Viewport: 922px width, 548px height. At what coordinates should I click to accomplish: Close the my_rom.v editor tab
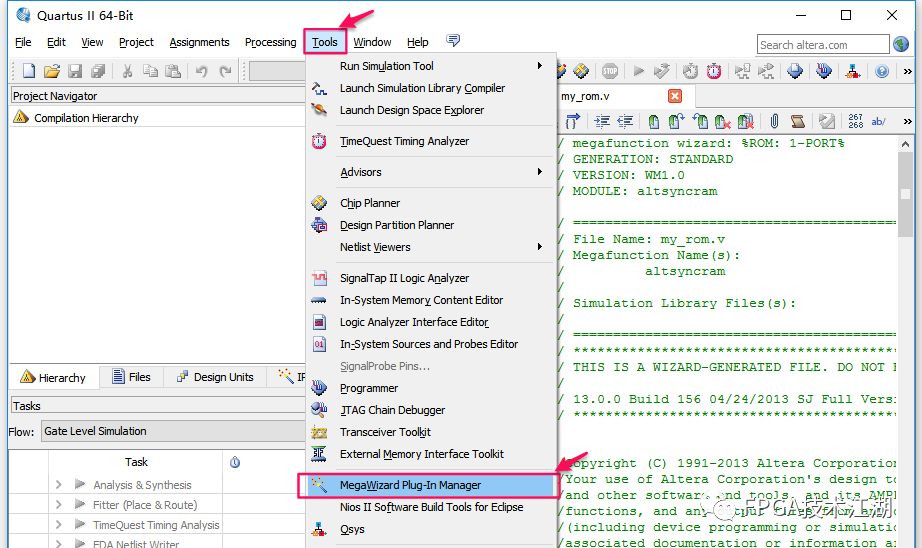pyautogui.click(x=675, y=96)
